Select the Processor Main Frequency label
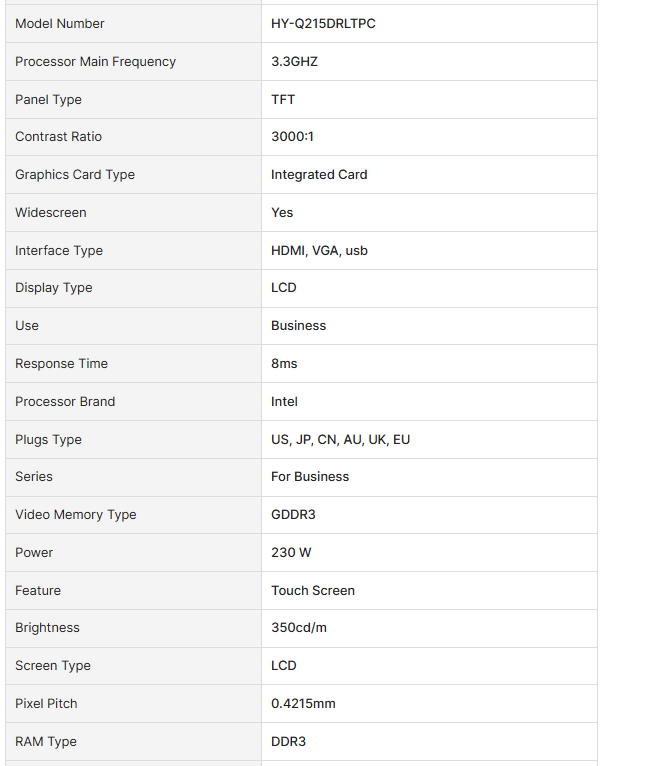This screenshot has height=766, width=651. pos(95,62)
